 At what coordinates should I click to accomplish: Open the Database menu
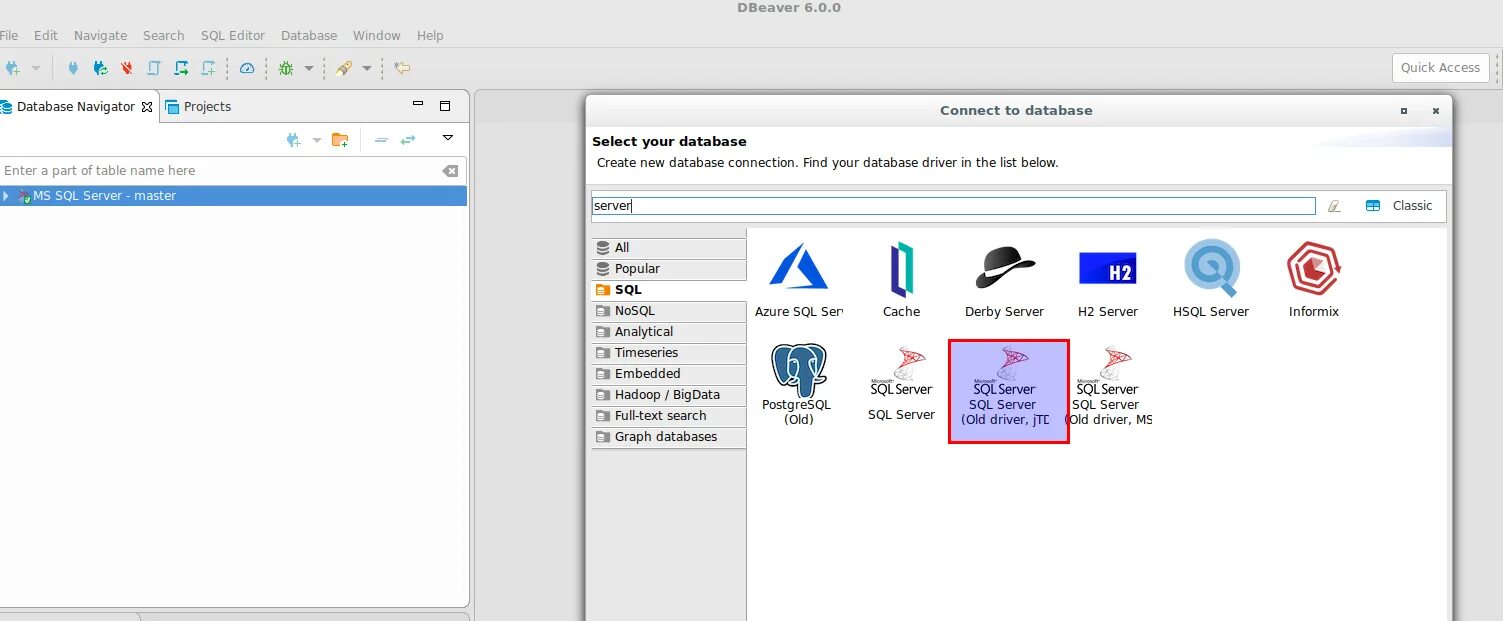coord(309,35)
